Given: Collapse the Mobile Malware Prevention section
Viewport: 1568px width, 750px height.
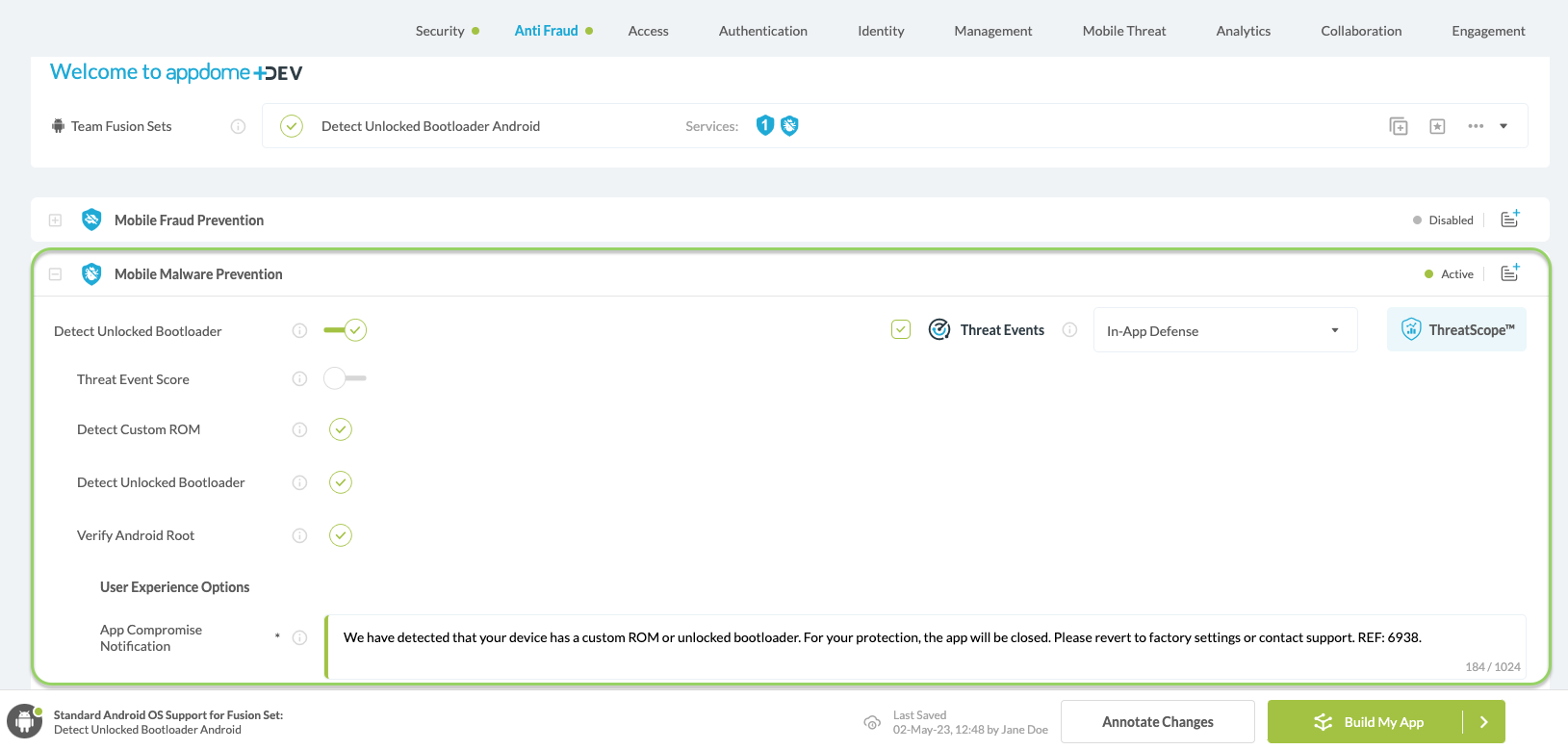Looking at the screenshot, I should click(56, 274).
